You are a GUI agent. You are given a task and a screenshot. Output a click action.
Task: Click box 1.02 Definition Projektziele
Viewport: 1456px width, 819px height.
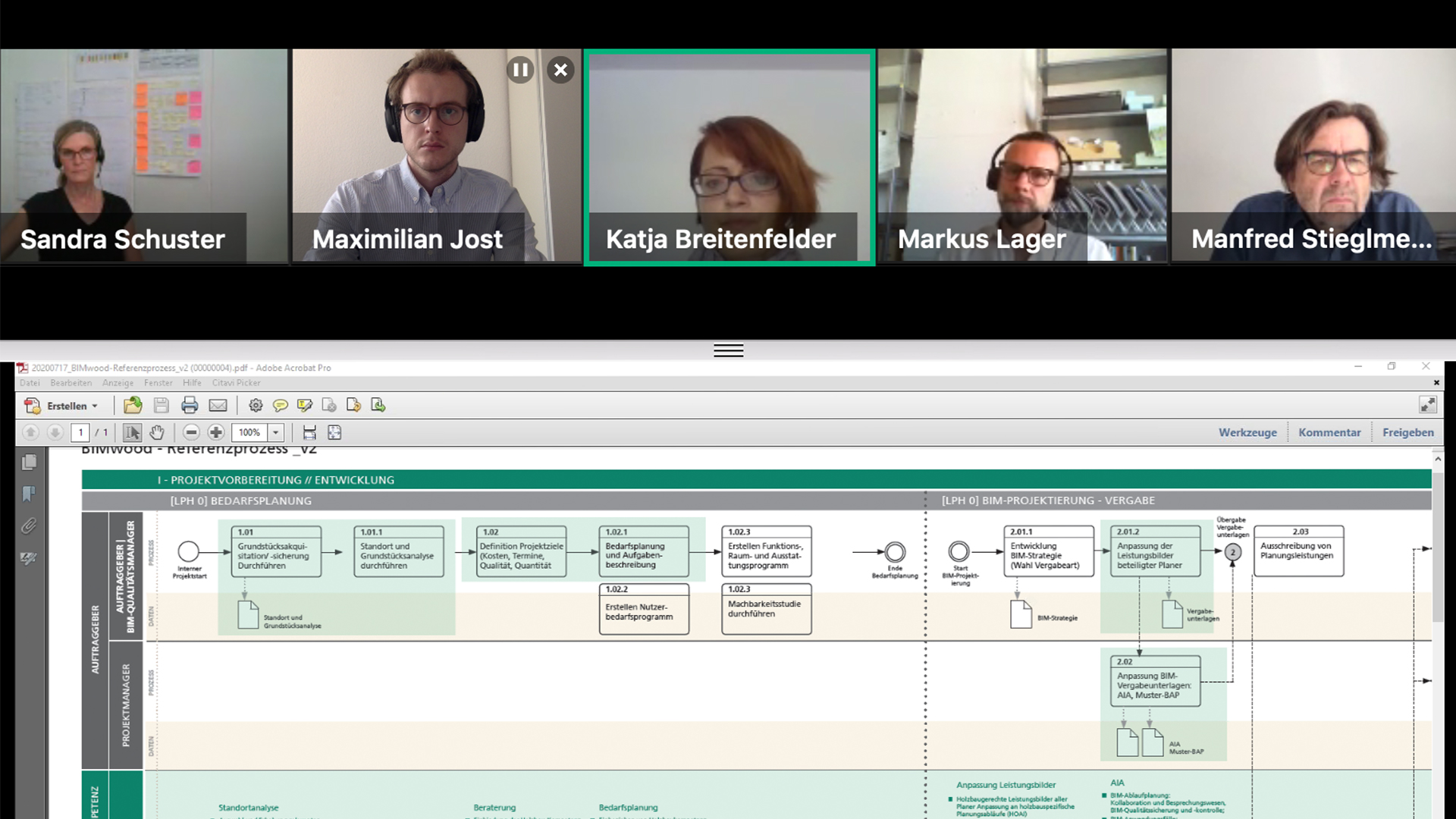pyautogui.click(x=522, y=551)
